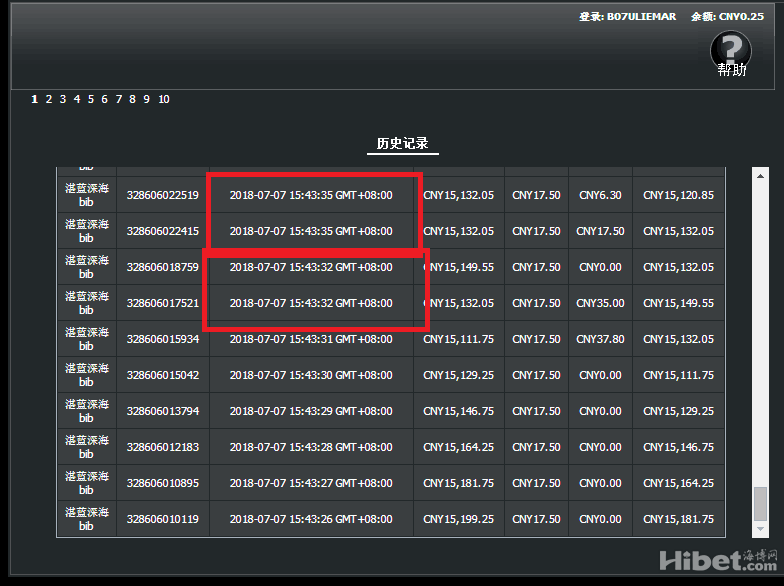Click the login name B07ULIEMAR
The height and width of the screenshot is (586, 784).
pos(641,17)
